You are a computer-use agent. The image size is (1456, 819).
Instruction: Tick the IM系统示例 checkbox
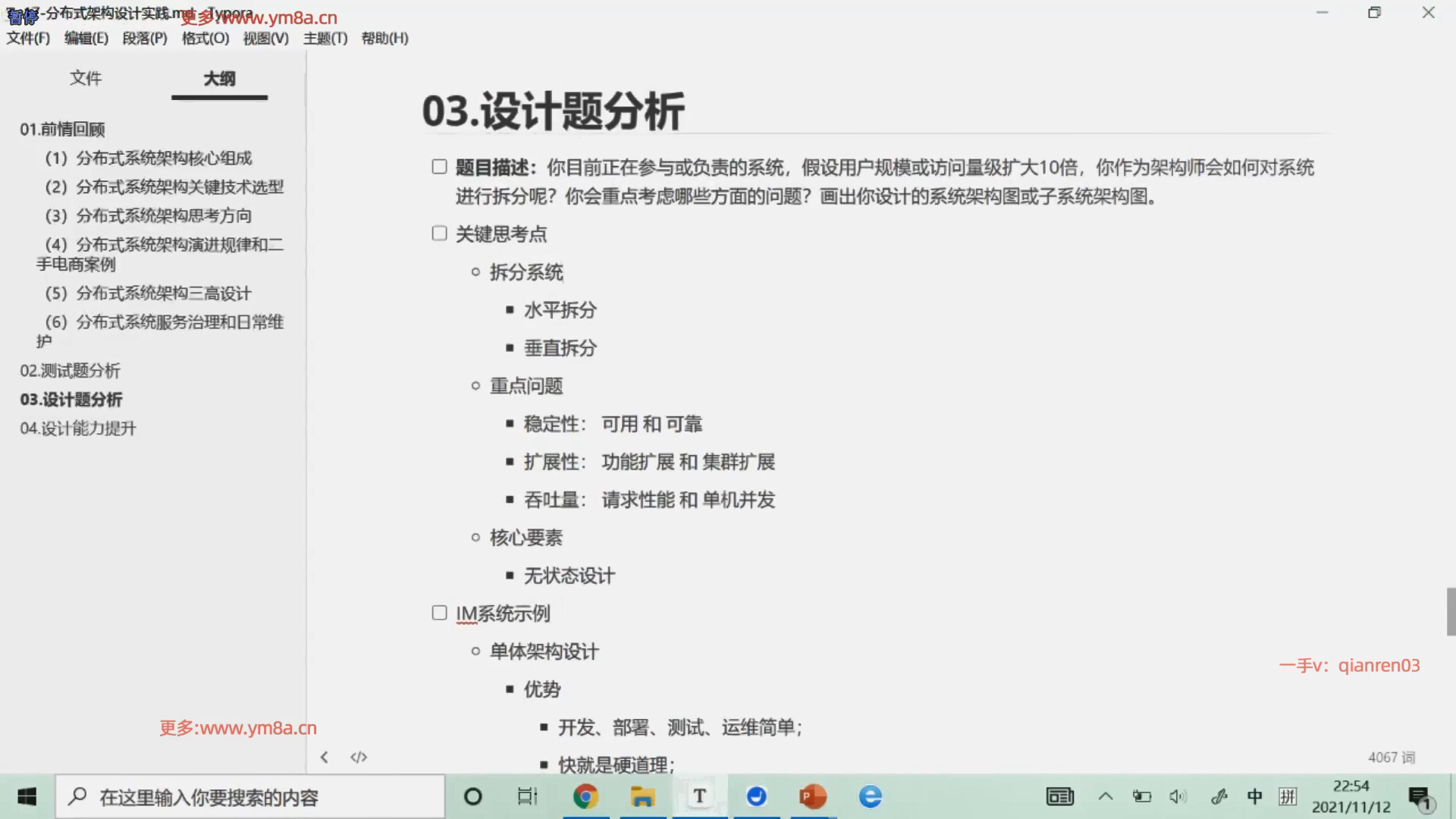point(439,613)
